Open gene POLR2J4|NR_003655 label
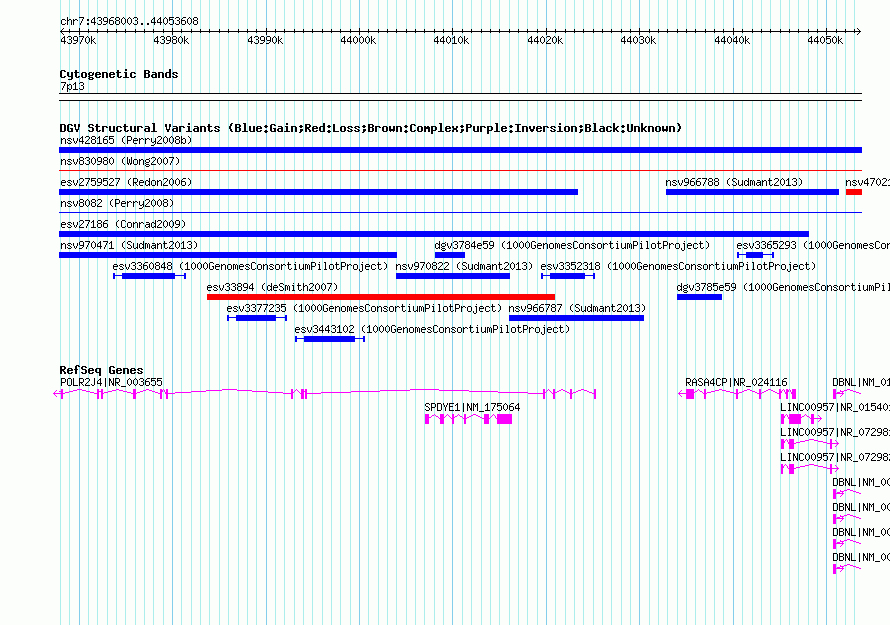 (x=111, y=383)
